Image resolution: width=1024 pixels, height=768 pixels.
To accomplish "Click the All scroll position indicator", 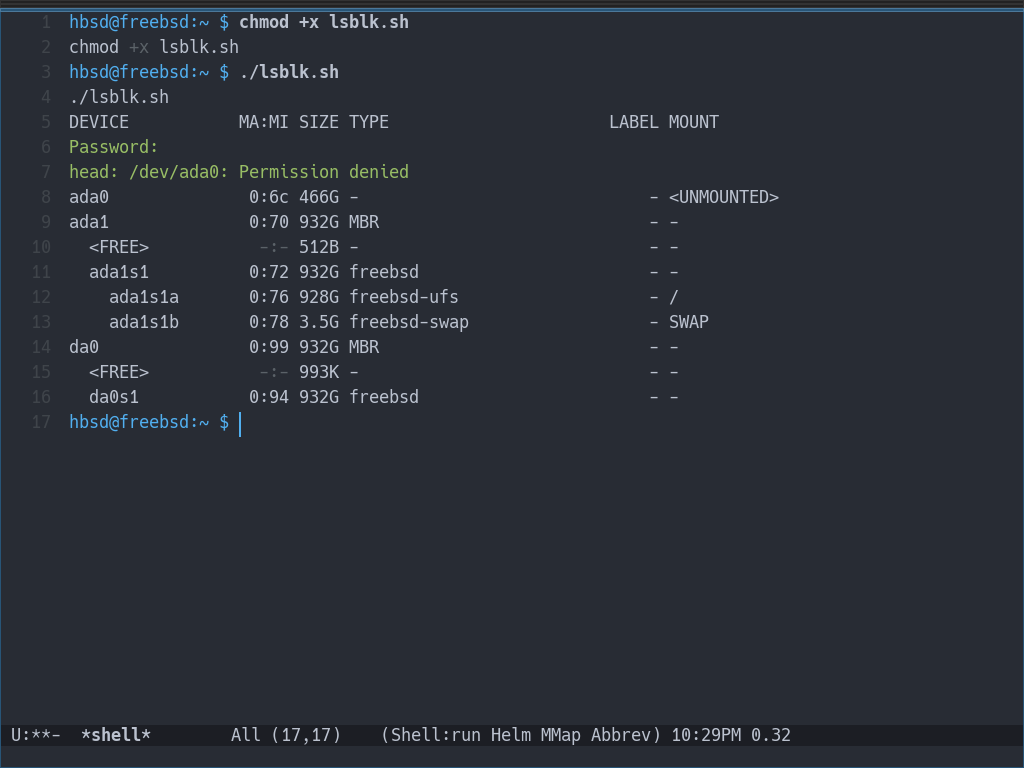I will (245, 735).
